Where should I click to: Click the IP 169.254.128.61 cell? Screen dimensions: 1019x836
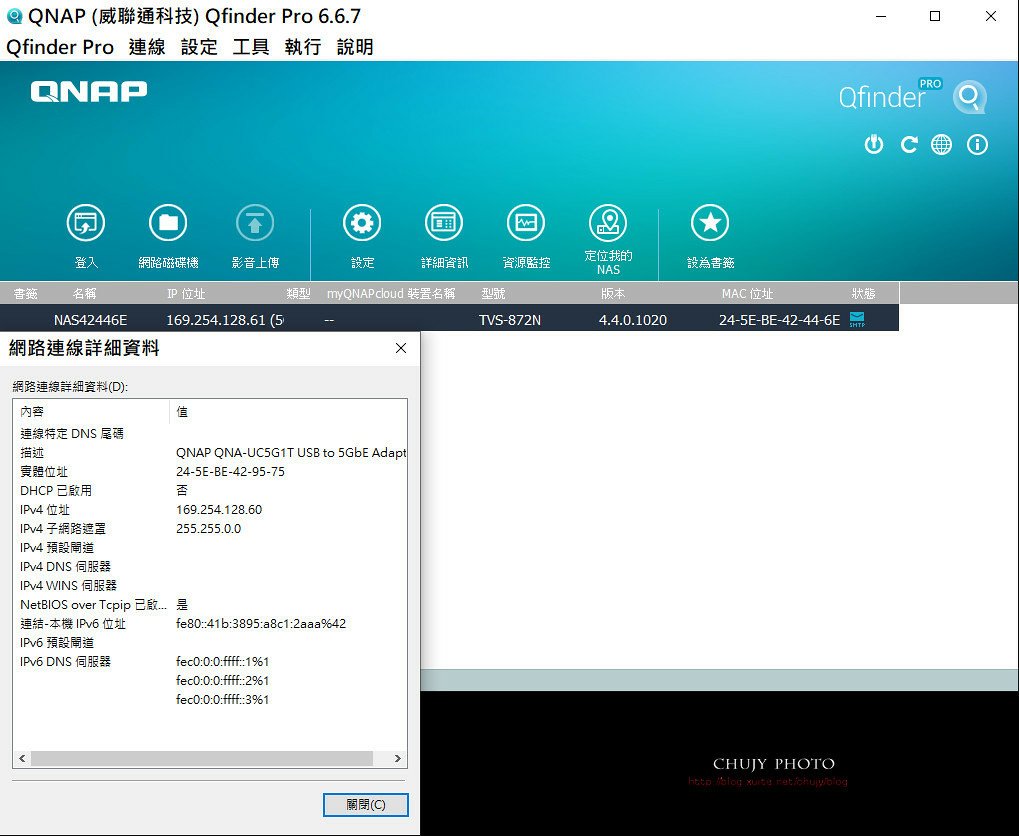(x=225, y=320)
